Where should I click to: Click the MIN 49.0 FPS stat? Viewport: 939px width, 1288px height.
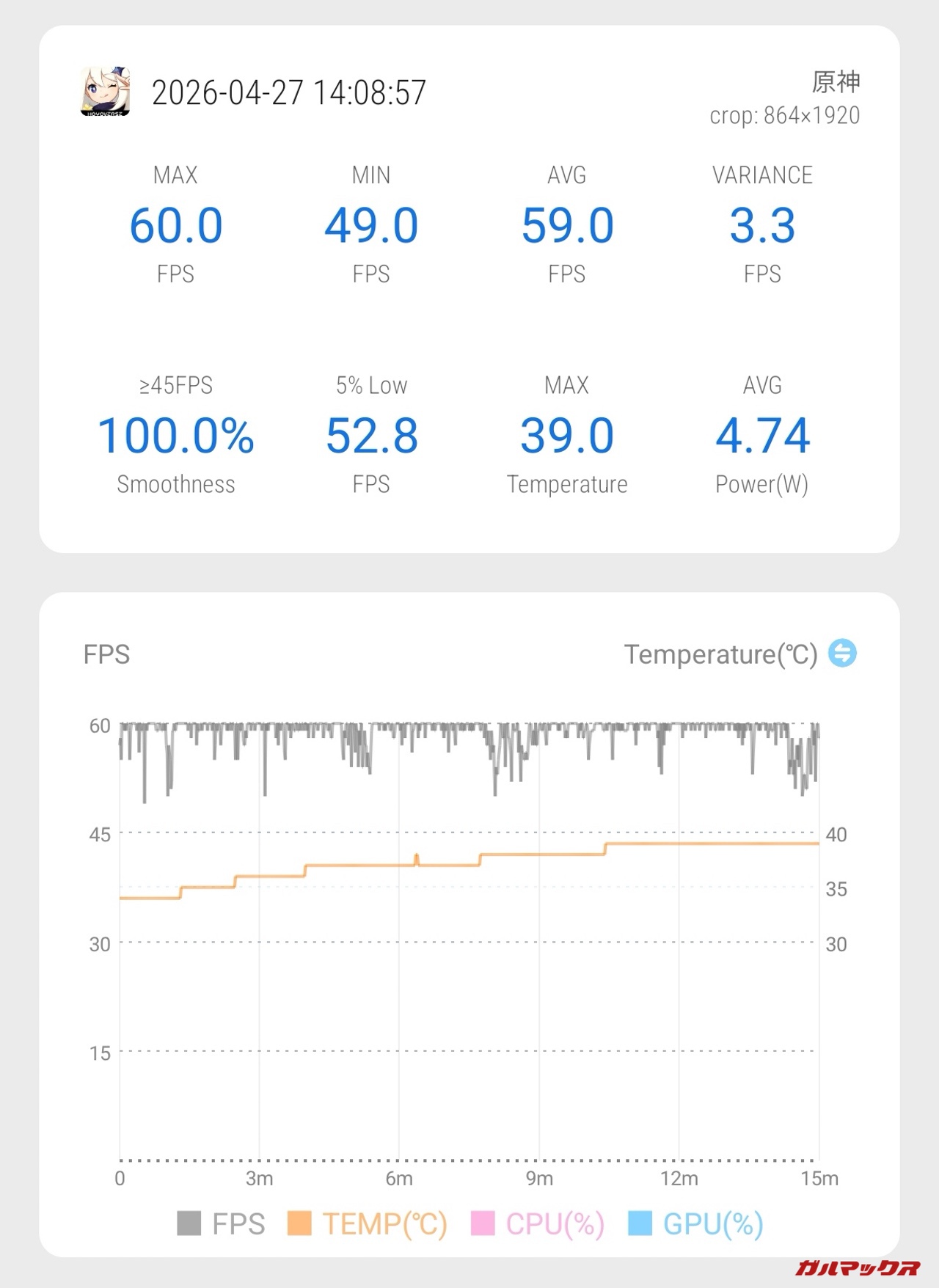371,225
